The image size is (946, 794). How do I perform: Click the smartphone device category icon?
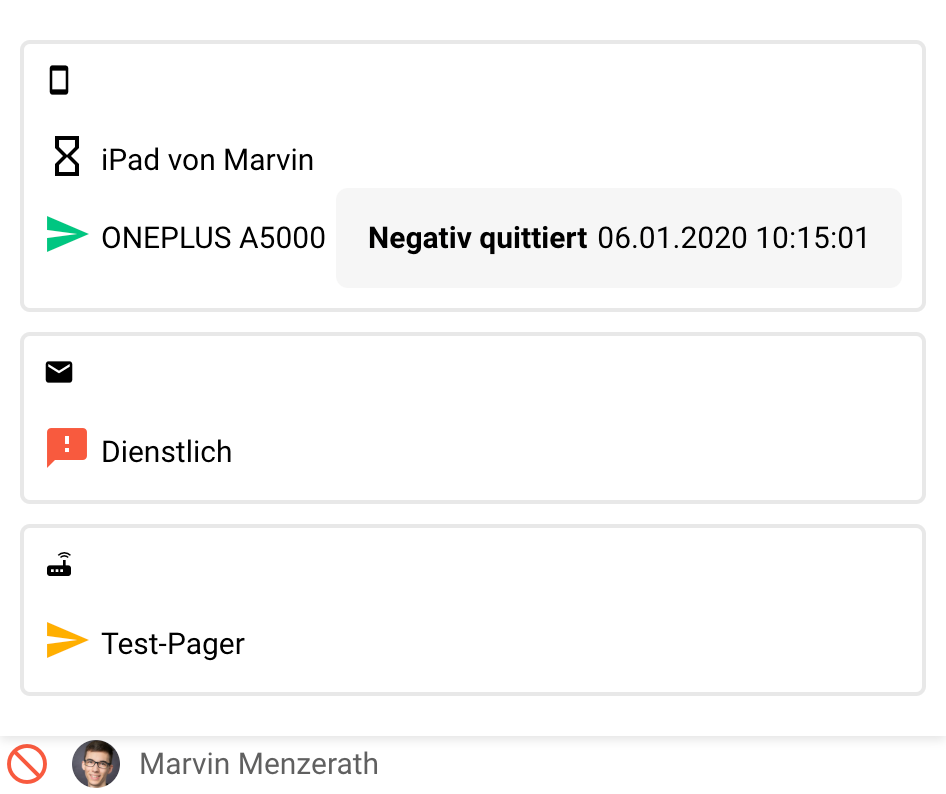coord(59,80)
